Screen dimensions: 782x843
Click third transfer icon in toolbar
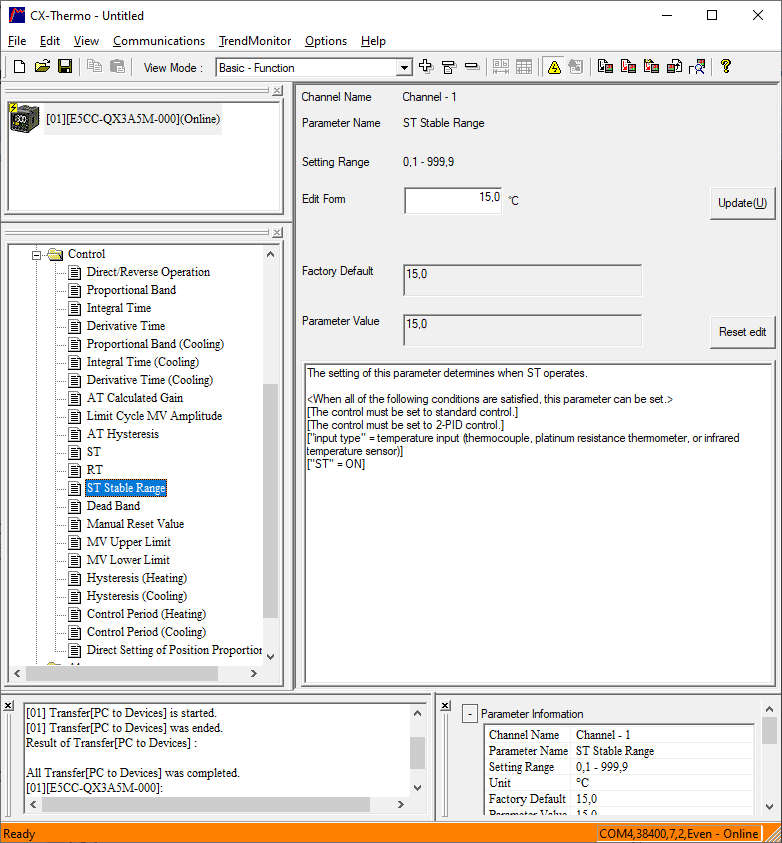pos(651,67)
